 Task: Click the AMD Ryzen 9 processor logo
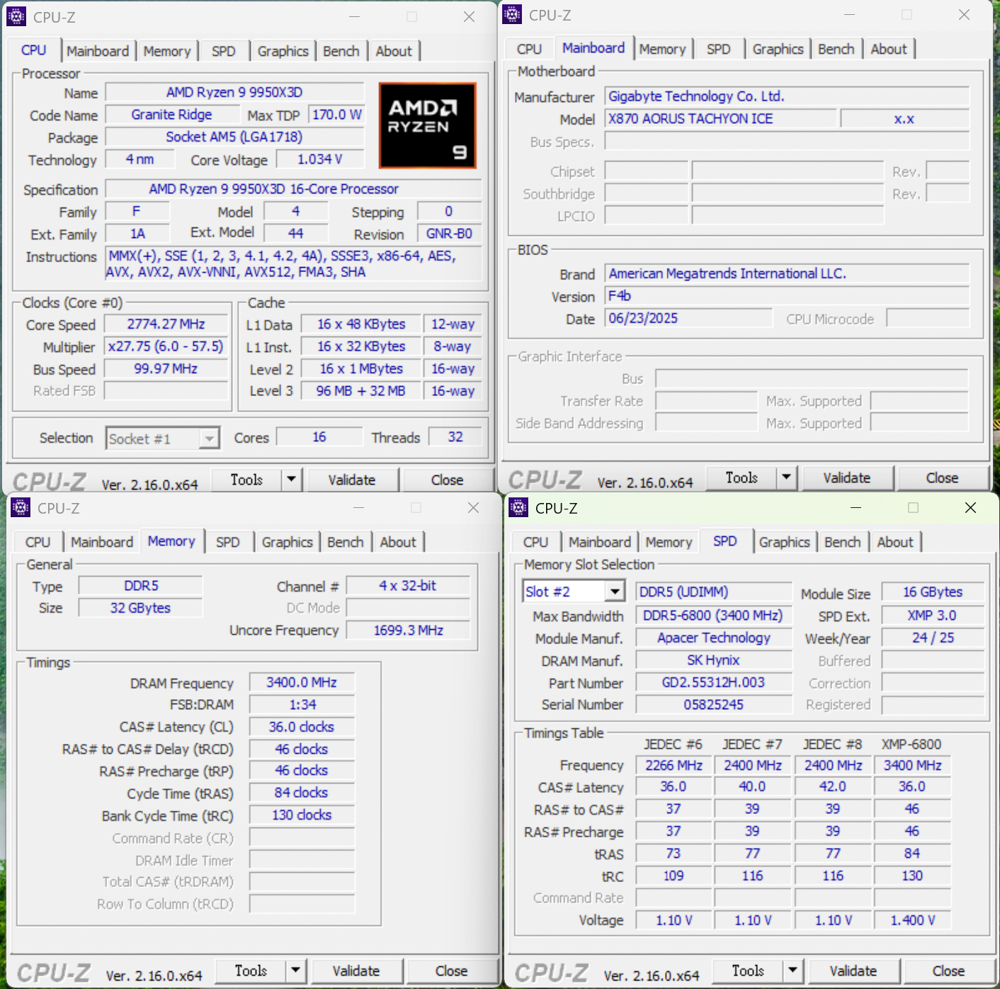427,125
